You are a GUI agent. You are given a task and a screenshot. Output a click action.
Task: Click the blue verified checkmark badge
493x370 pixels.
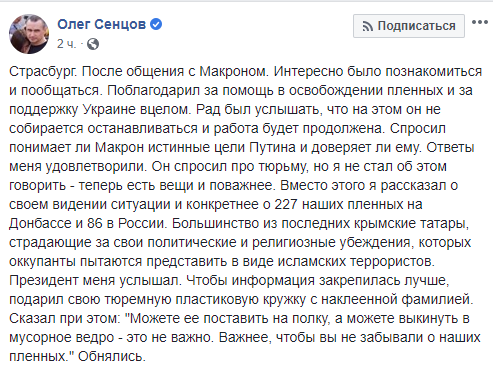pos(156,24)
